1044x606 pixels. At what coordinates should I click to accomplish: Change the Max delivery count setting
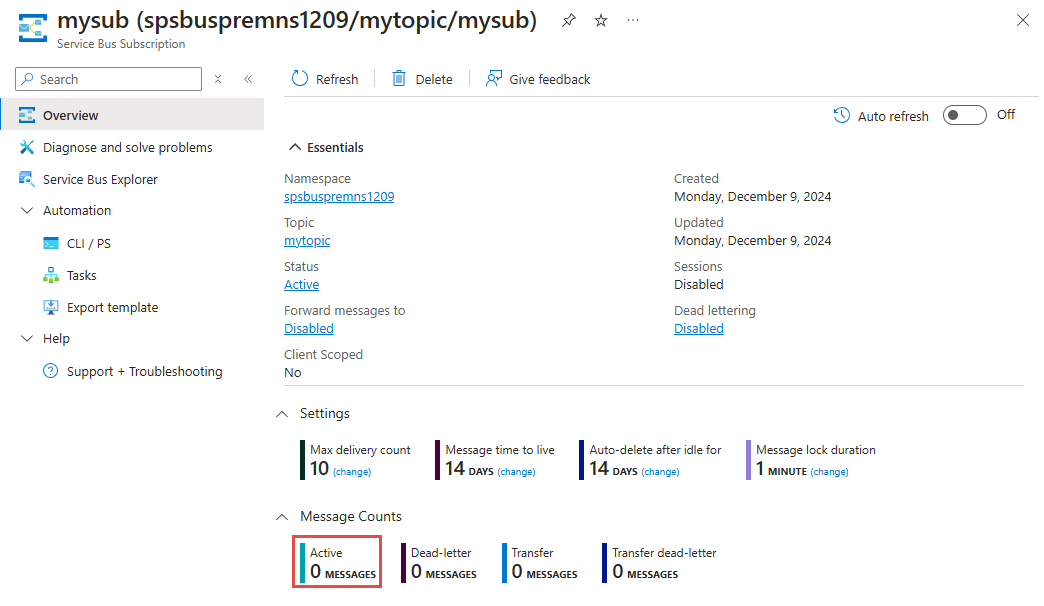click(x=352, y=472)
